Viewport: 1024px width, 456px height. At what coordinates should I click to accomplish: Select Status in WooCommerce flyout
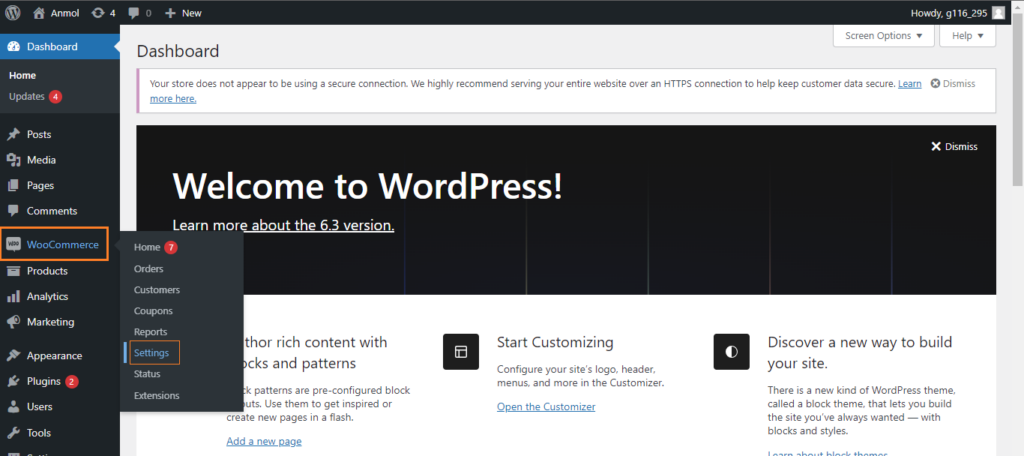[x=147, y=374]
